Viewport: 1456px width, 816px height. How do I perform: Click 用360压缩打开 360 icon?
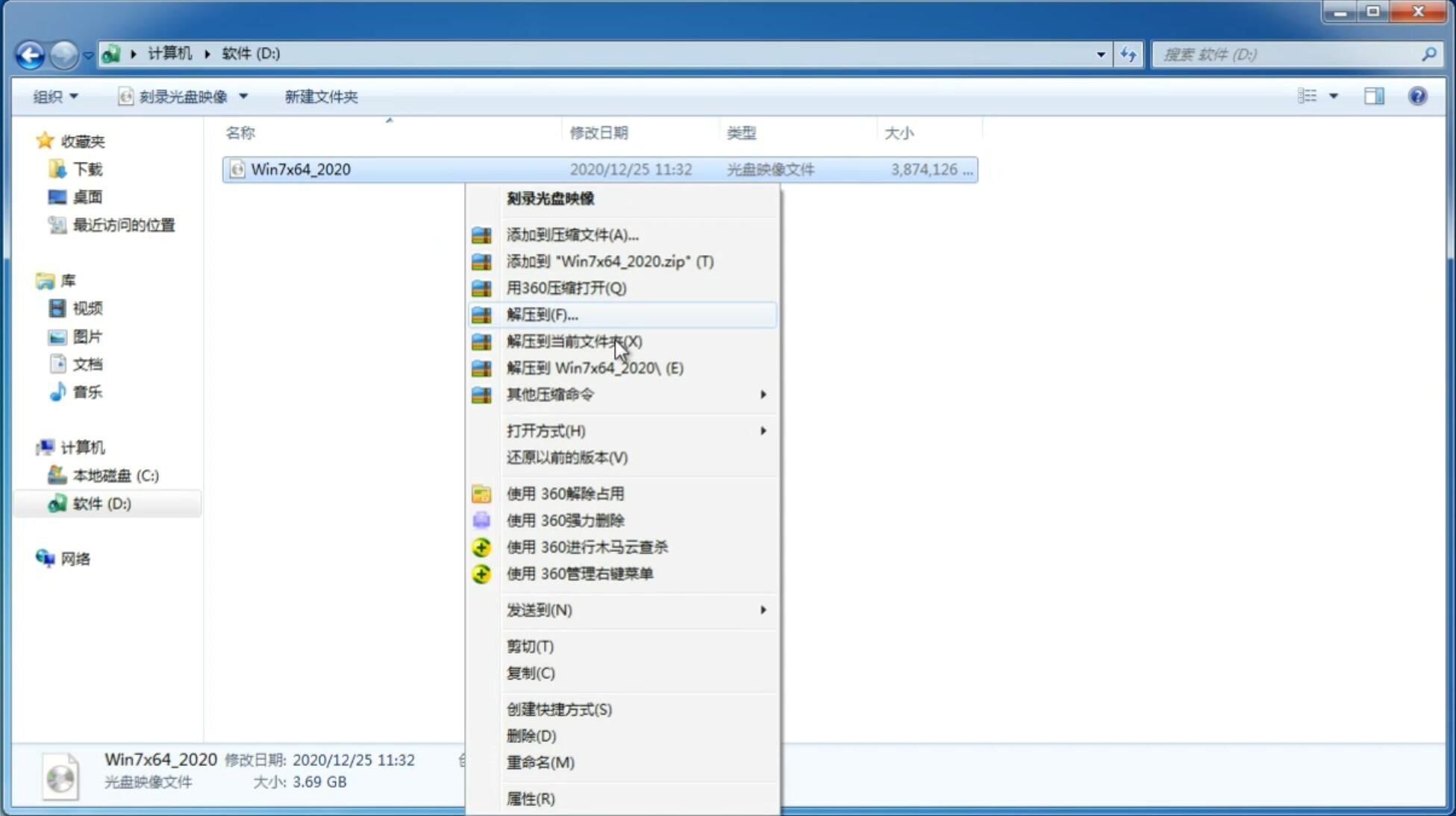click(x=480, y=287)
